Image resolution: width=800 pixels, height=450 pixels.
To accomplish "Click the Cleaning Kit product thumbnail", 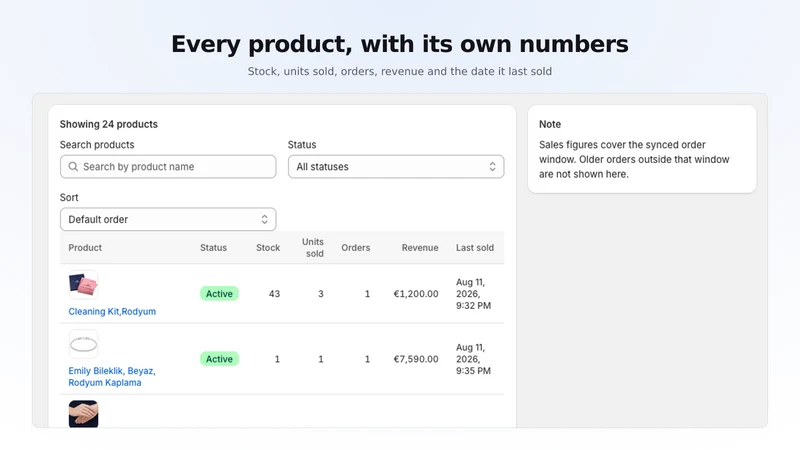I will 83,285.
